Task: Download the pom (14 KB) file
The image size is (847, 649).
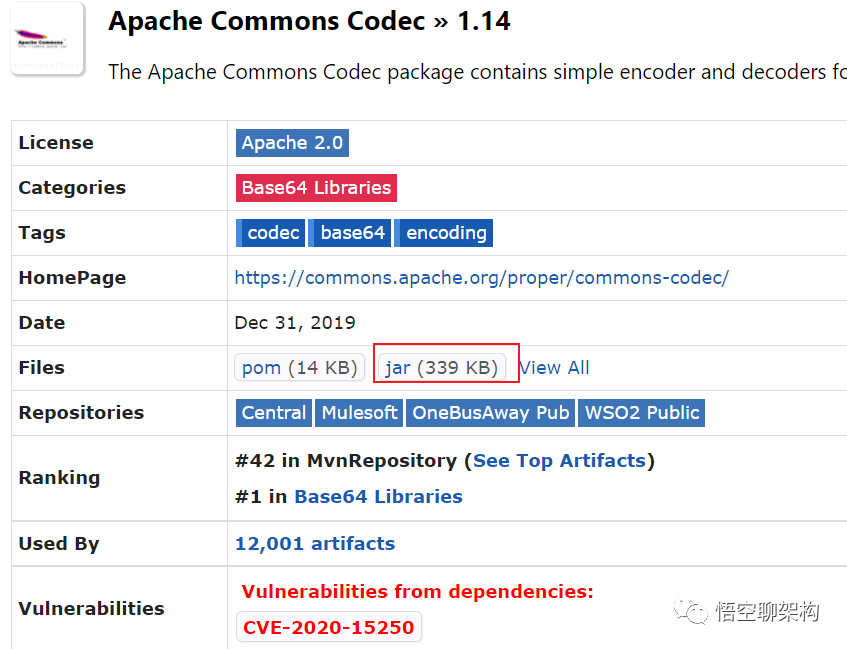Action: (x=299, y=368)
